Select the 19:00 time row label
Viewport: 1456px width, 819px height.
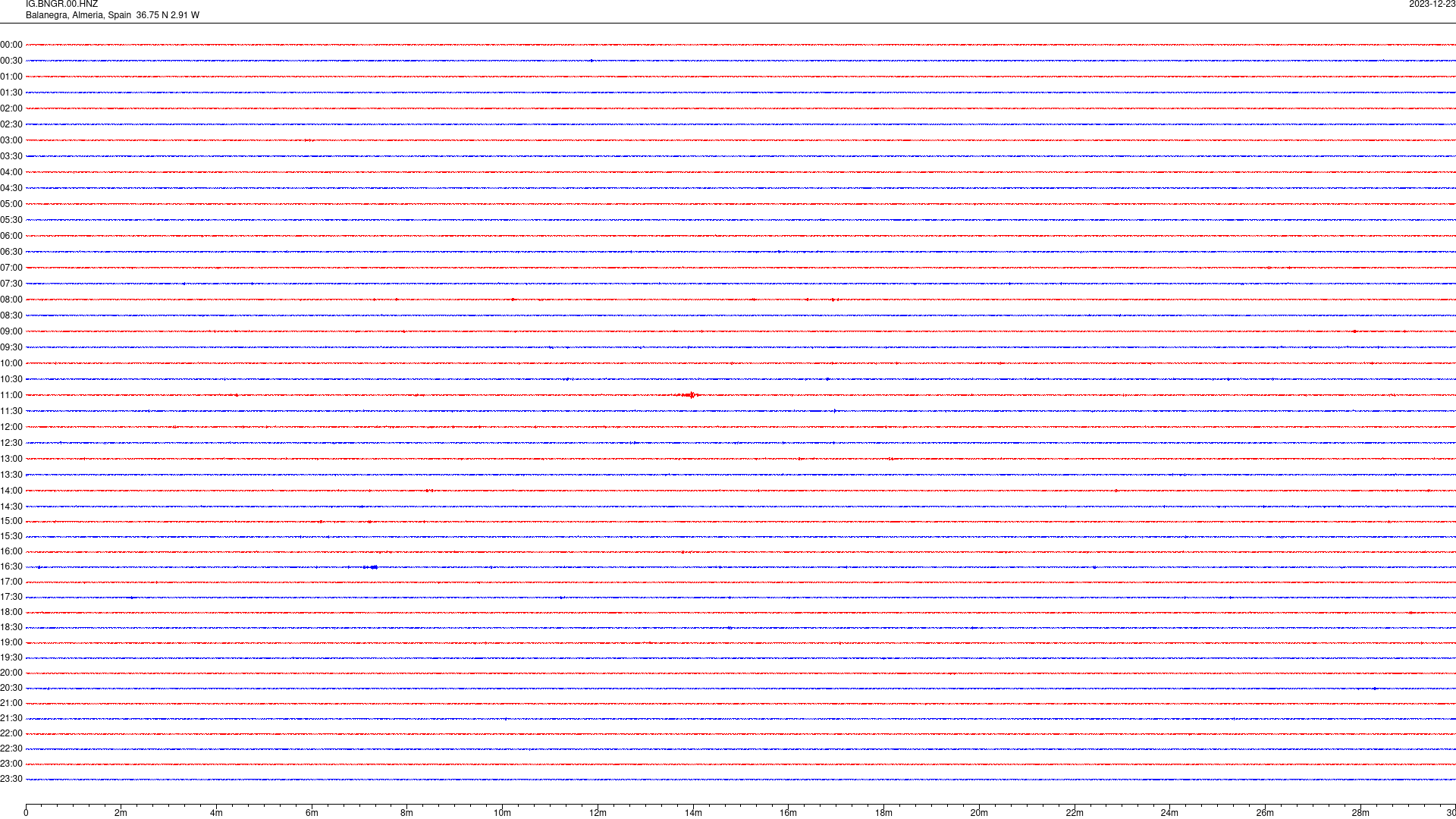[x=11, y=642]
